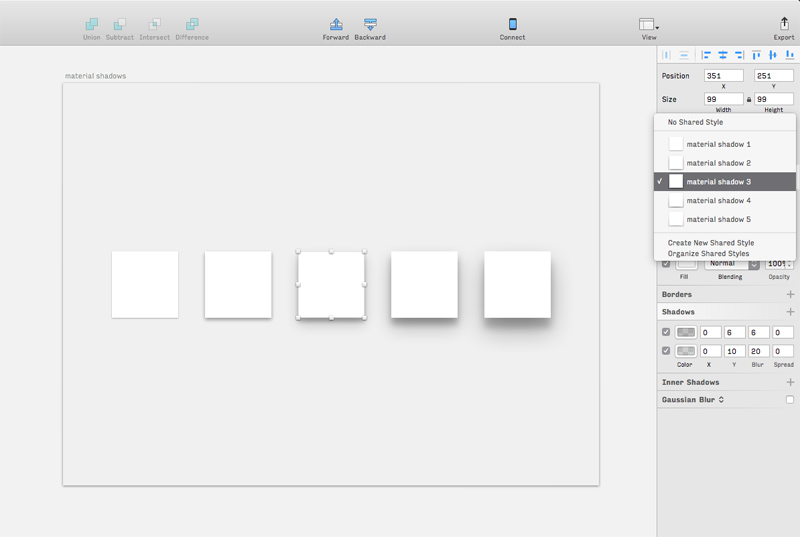Toggle the Fill enabled checkbox
The image size is (800, 537).
click(x=666, y=264)
